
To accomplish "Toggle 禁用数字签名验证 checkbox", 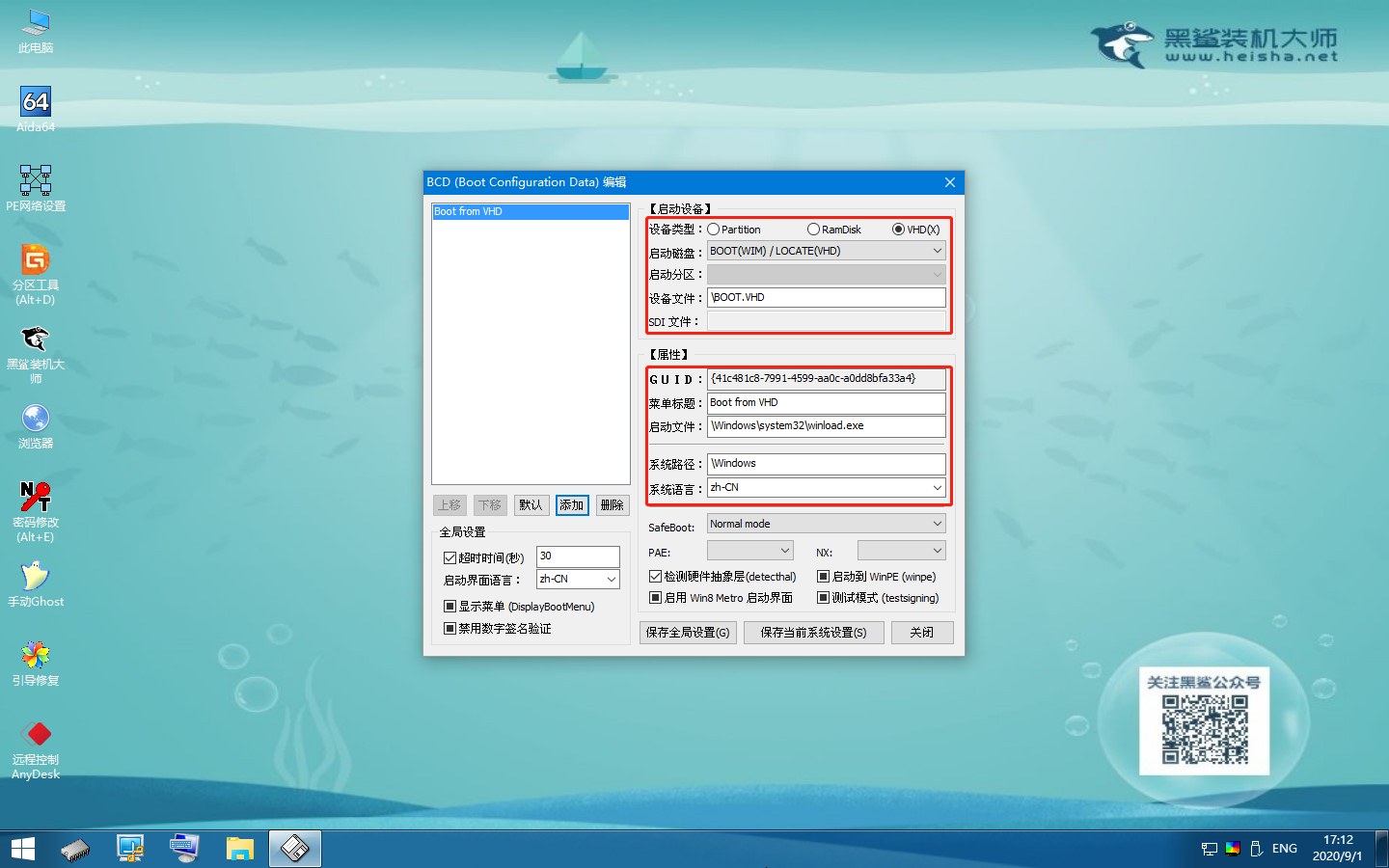I will pos(498,628).
